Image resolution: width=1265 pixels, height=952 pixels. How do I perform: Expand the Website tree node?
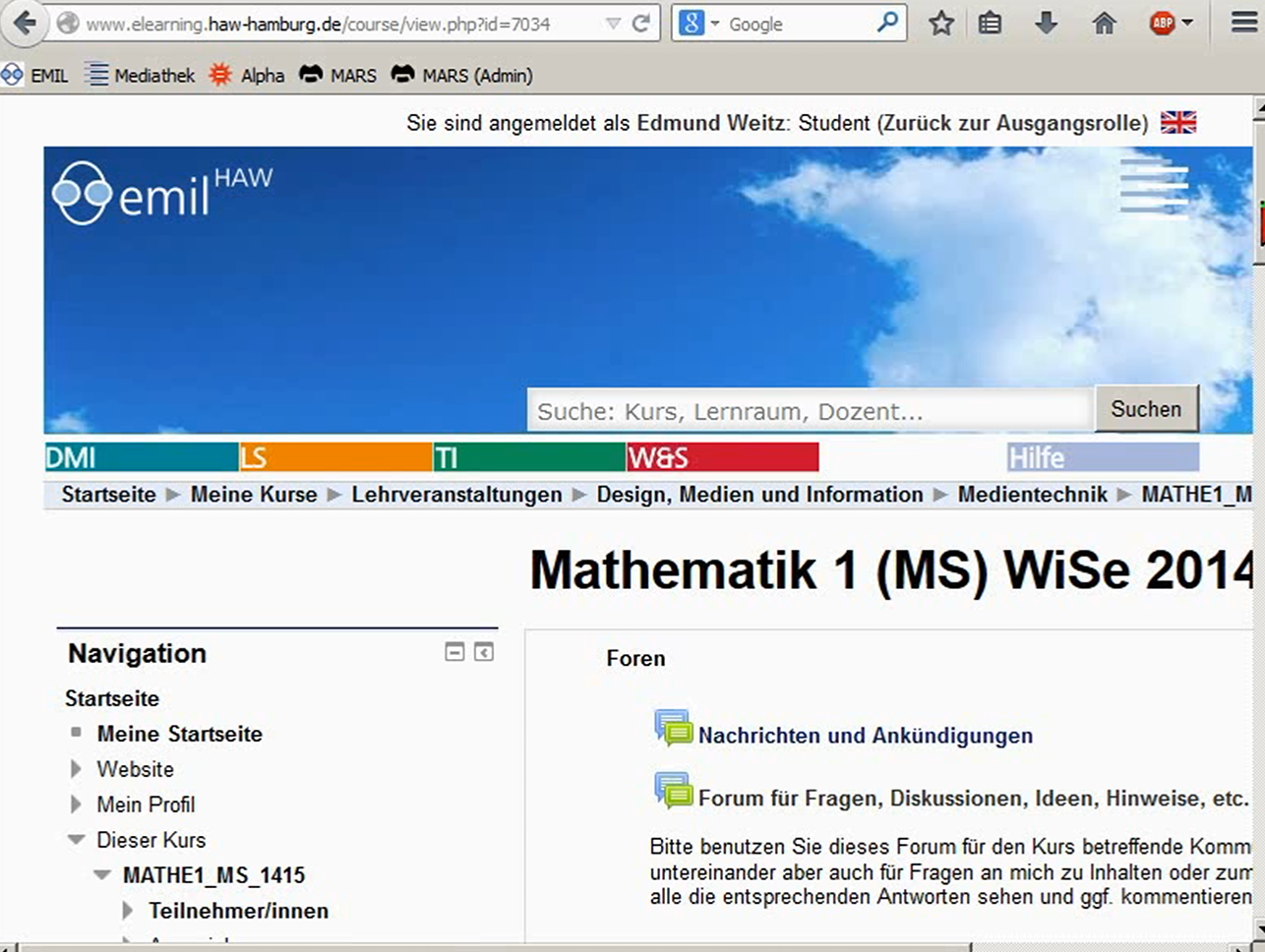click(x=76, y=769)
